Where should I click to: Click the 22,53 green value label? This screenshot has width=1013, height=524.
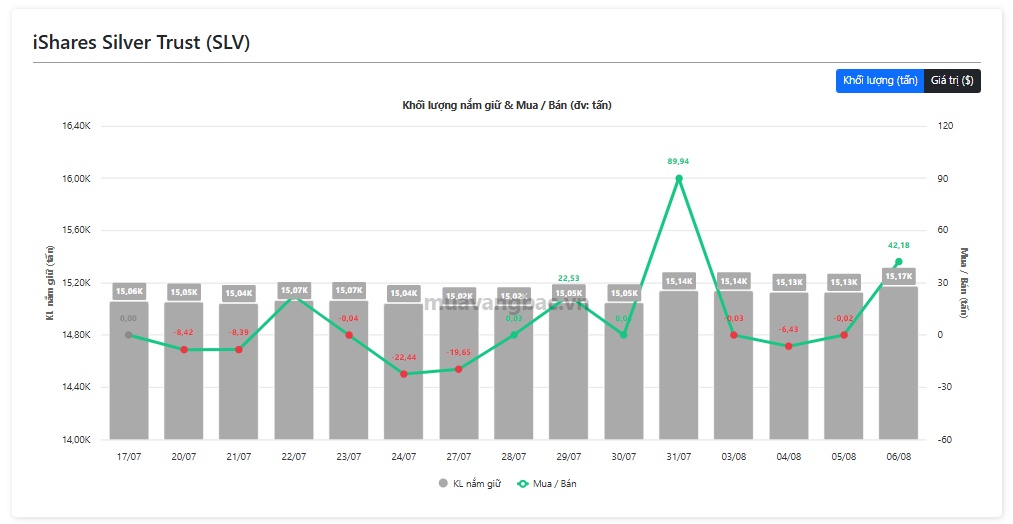click(569, 278)
